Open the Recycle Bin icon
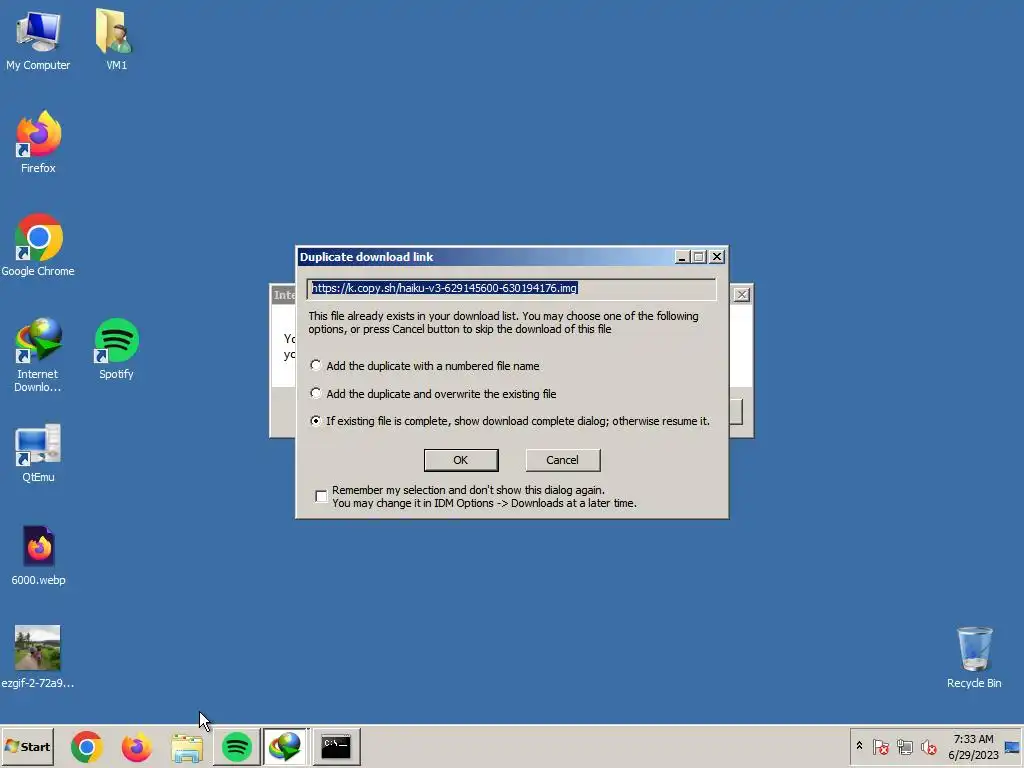Image resolution: width=1024 pixels, height=768 pixels. 974,656
